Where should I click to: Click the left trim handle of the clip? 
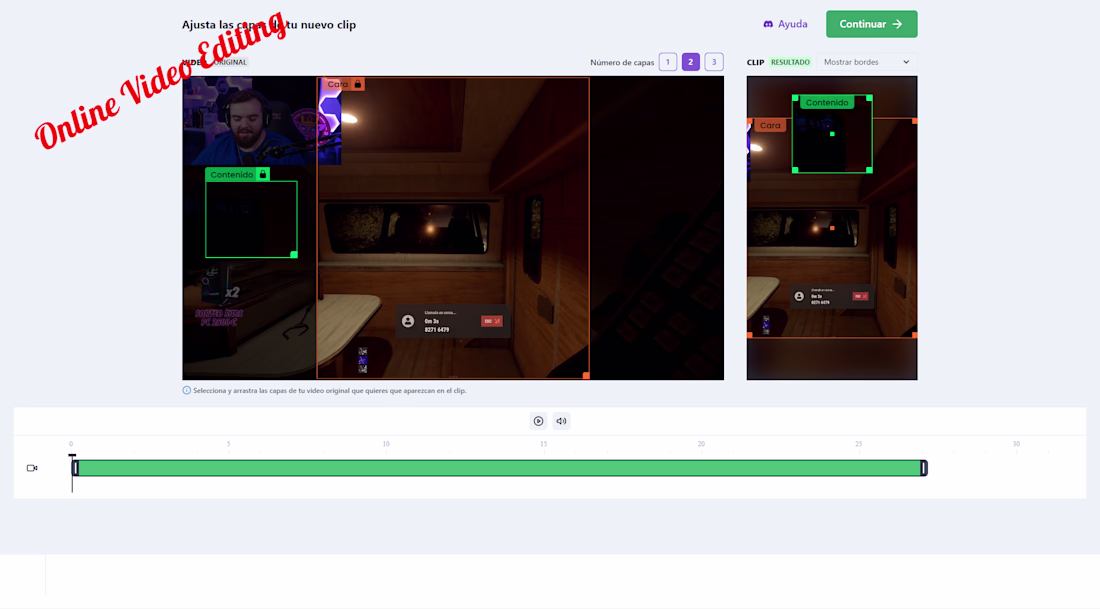[75, 468]
